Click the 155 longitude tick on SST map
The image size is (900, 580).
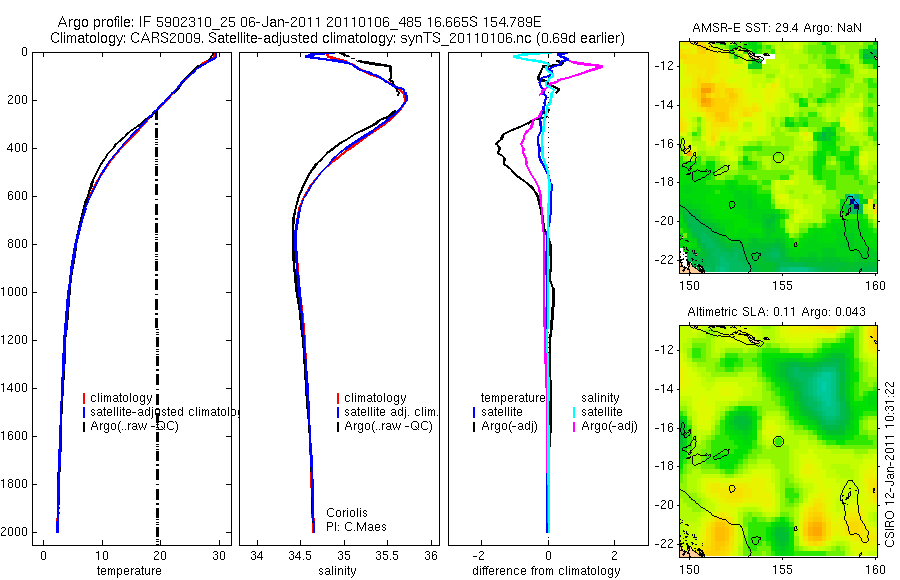782,285
